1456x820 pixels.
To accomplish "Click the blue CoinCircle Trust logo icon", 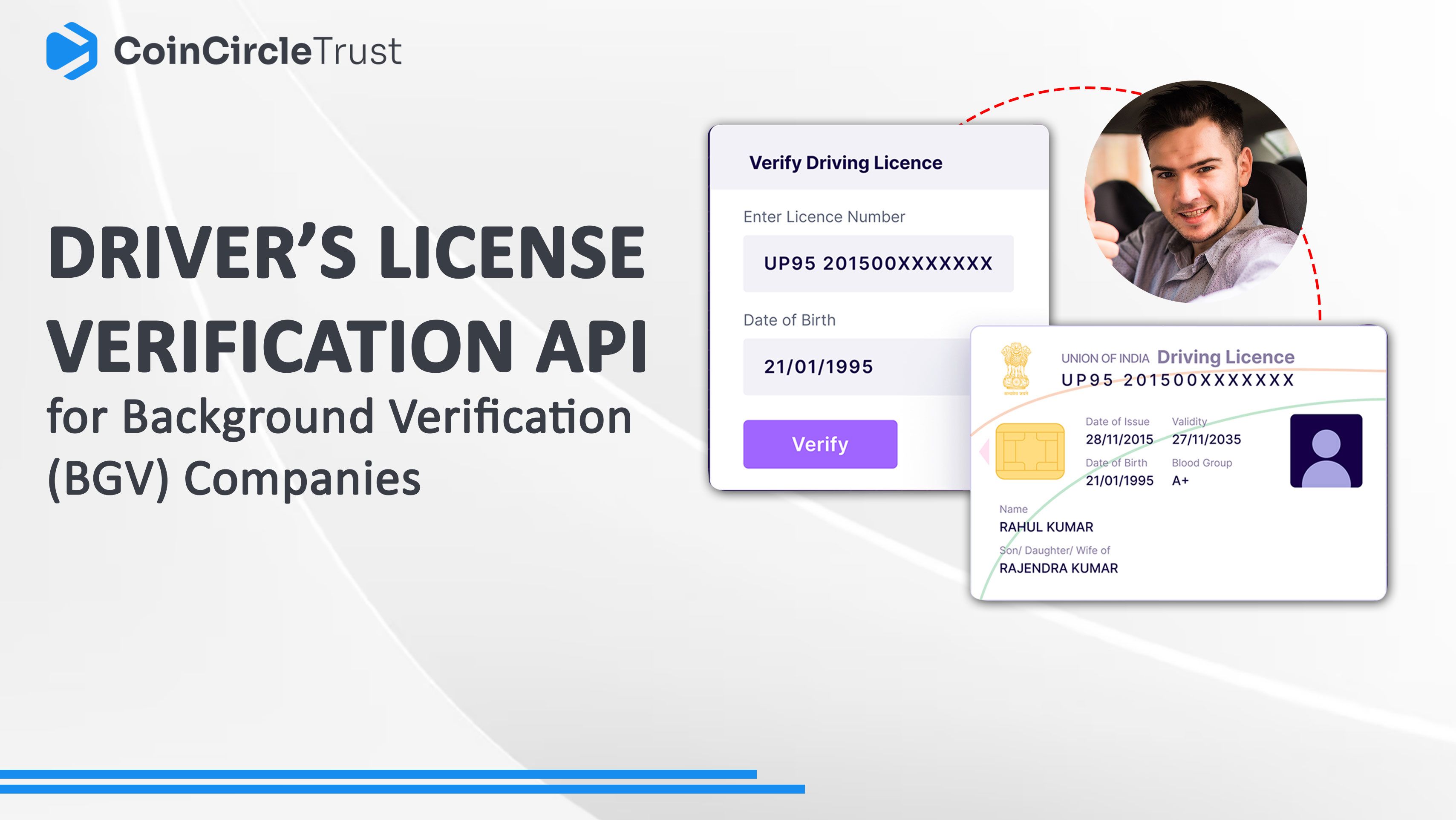I will pyautogui.click(x=71, y=51).
